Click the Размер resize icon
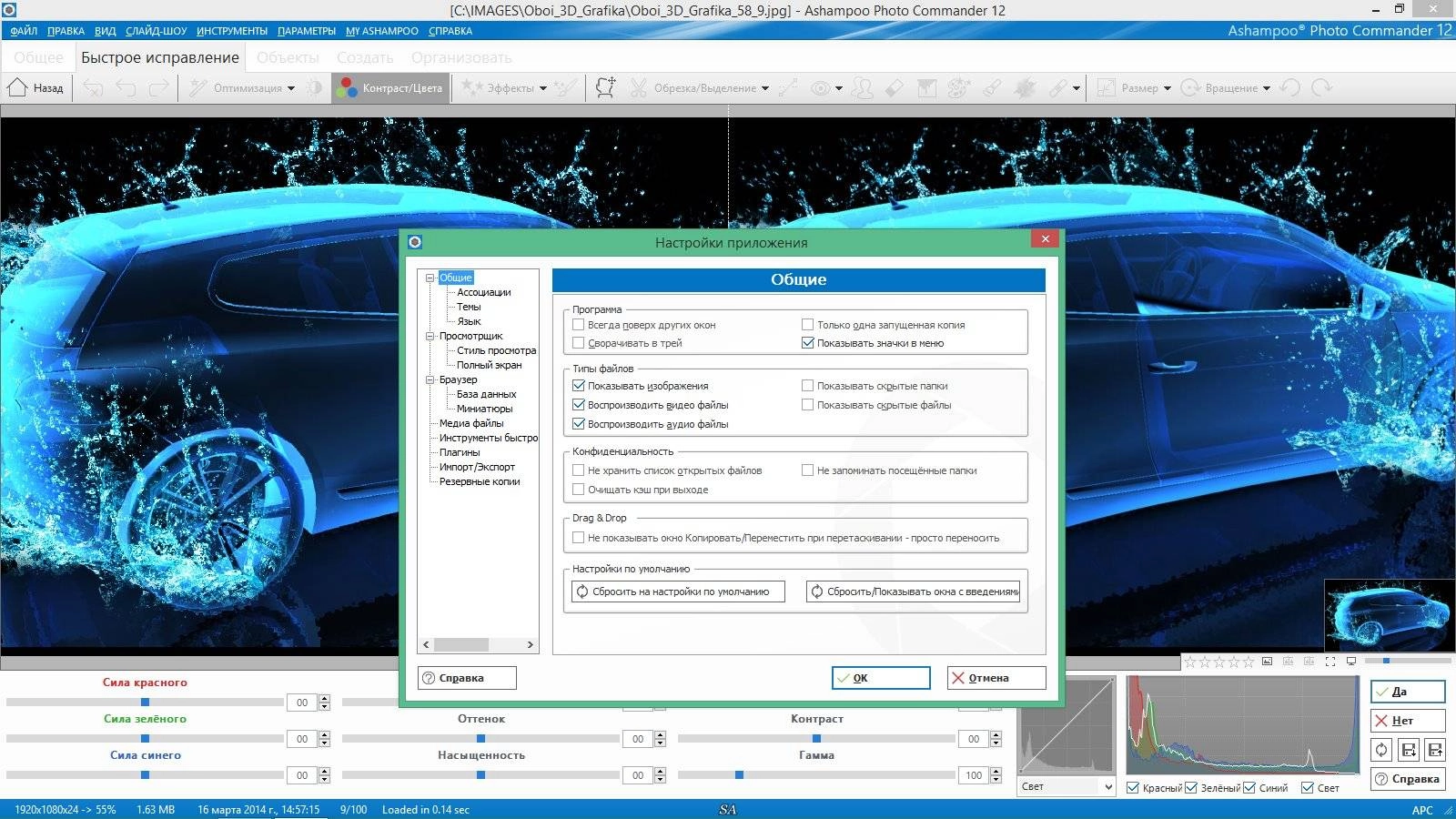The height and width of the screenshot is (819, 1456). point(1107,87)
